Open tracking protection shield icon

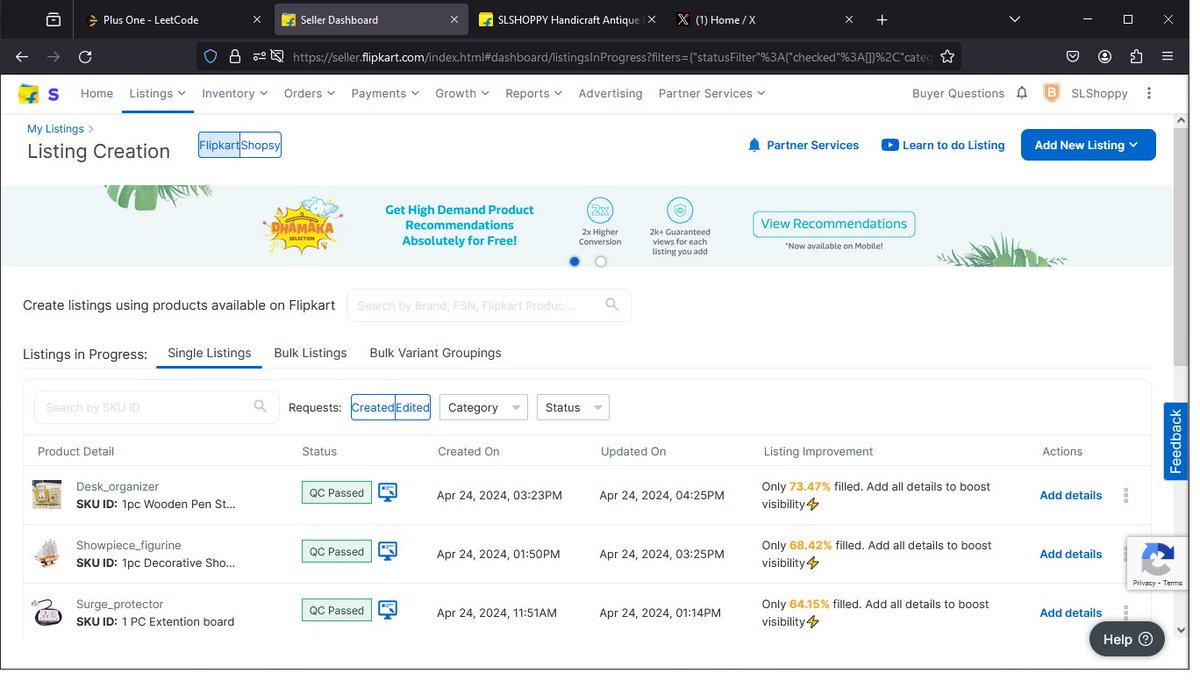[x=210, y=57]
